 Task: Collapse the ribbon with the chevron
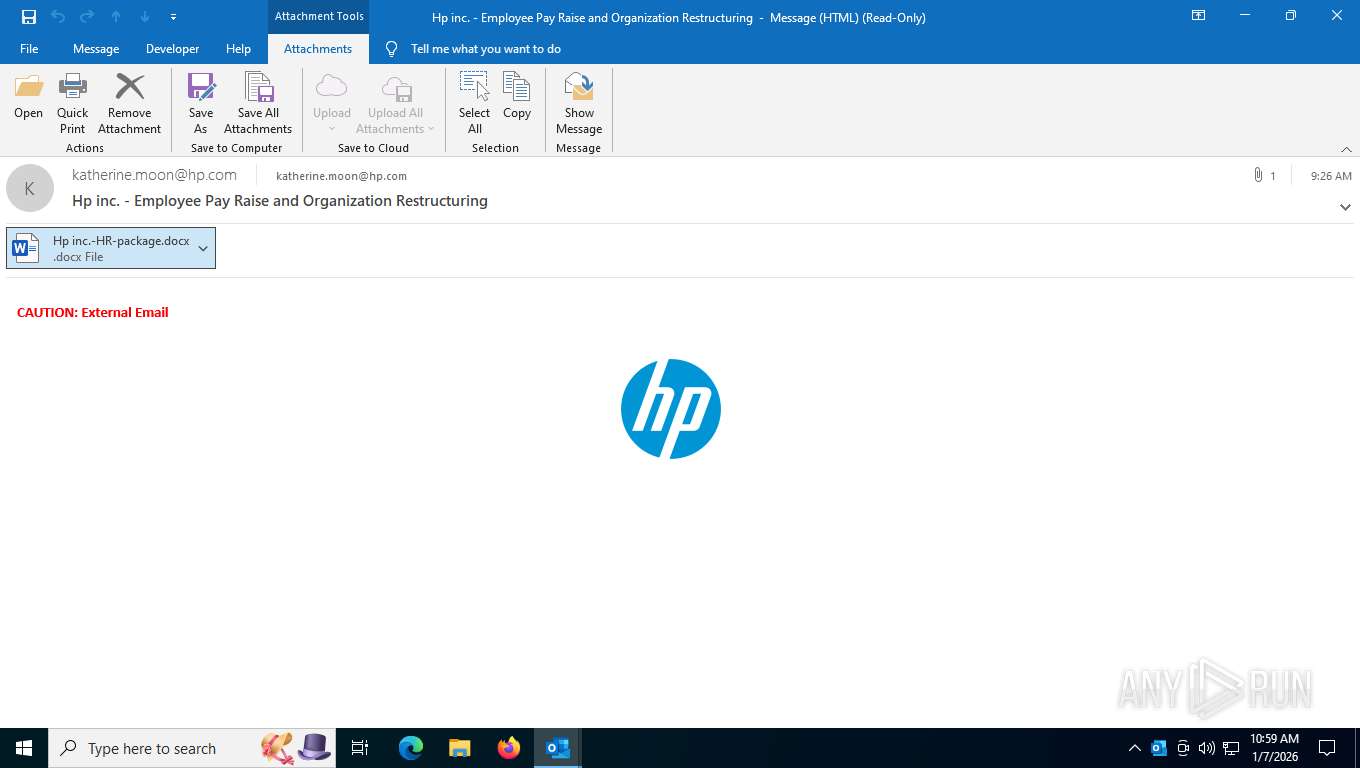point(1346,149)
